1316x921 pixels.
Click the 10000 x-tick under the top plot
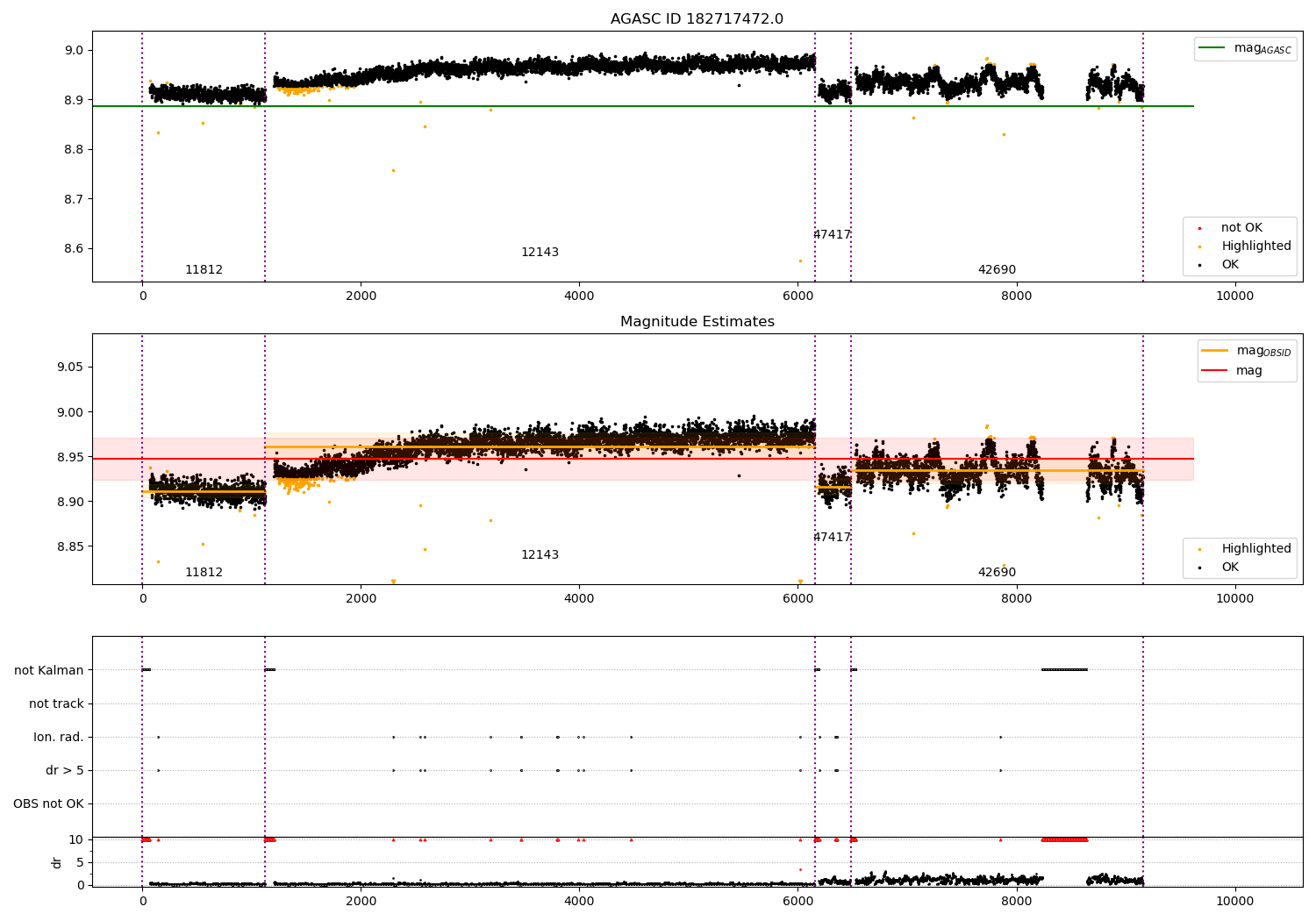[x=1234, y=296]
